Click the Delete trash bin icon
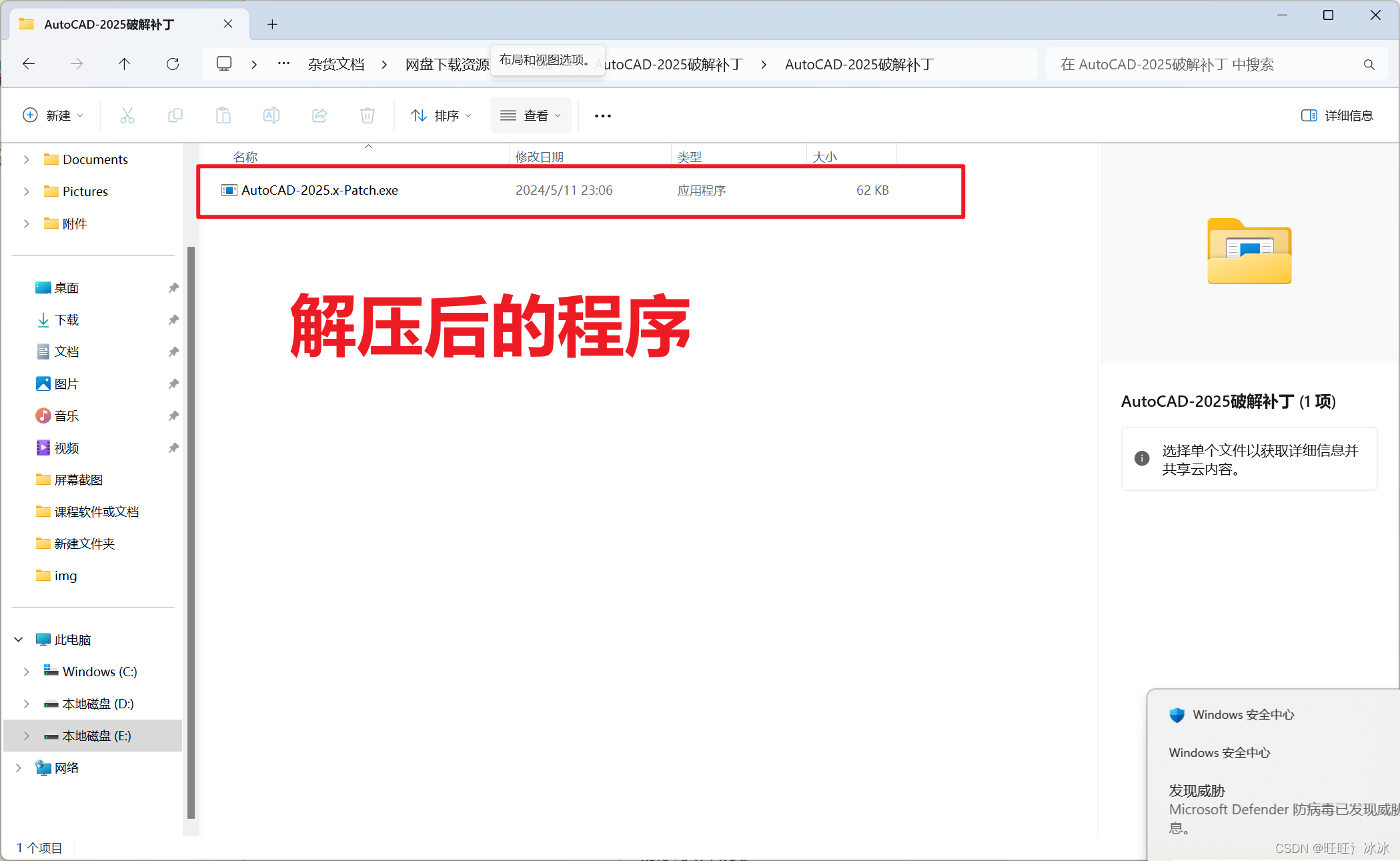 pyautogui.click(x=367, y=115)
